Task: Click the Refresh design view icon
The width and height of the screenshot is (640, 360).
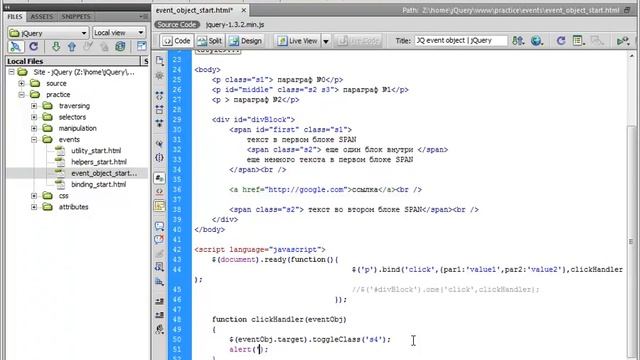Action: coord(561,41)
